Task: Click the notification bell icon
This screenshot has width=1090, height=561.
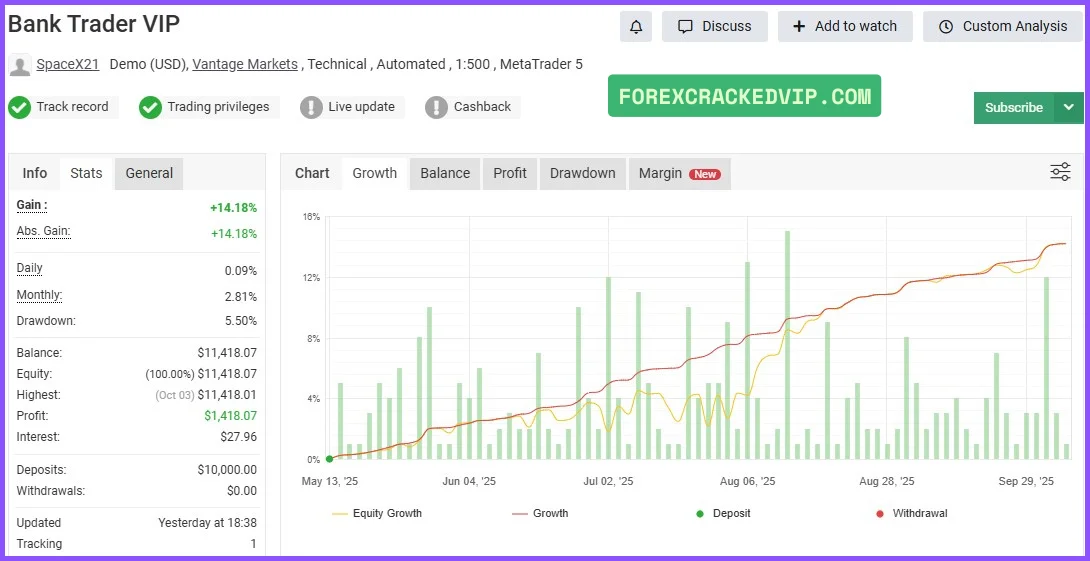Action: tap(636, 27)
